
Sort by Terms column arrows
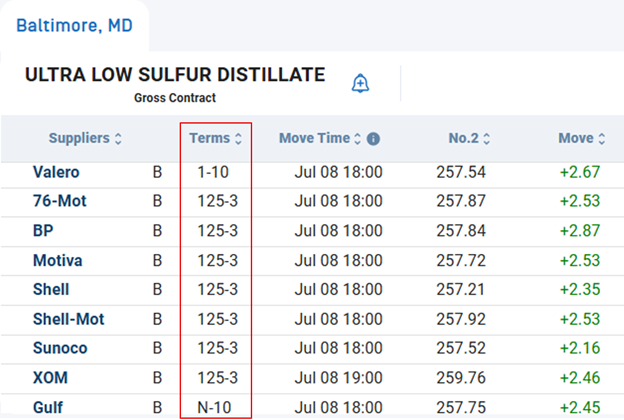pos(237,139)
